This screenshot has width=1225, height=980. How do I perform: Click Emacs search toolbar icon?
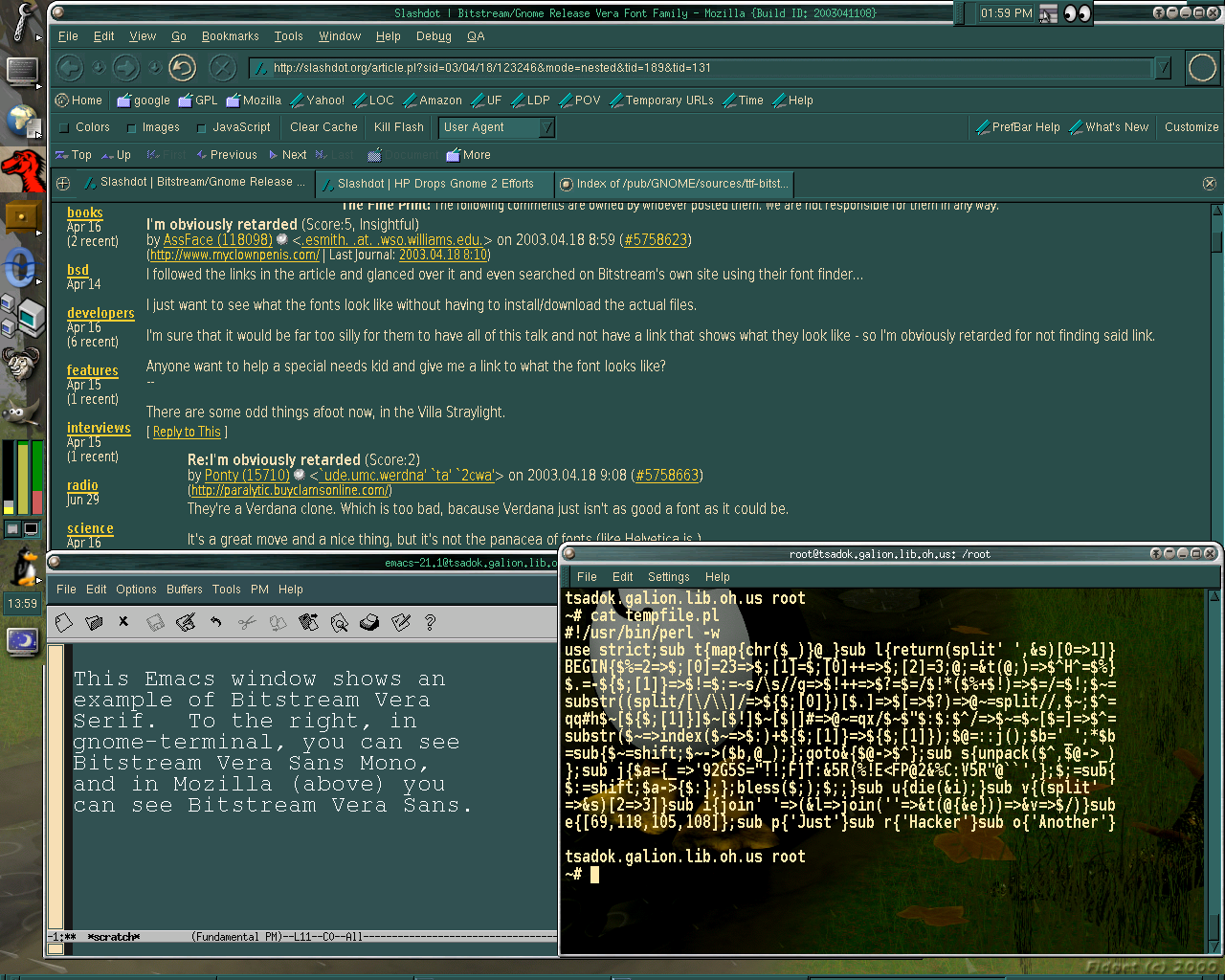click(x=339, y=623)
